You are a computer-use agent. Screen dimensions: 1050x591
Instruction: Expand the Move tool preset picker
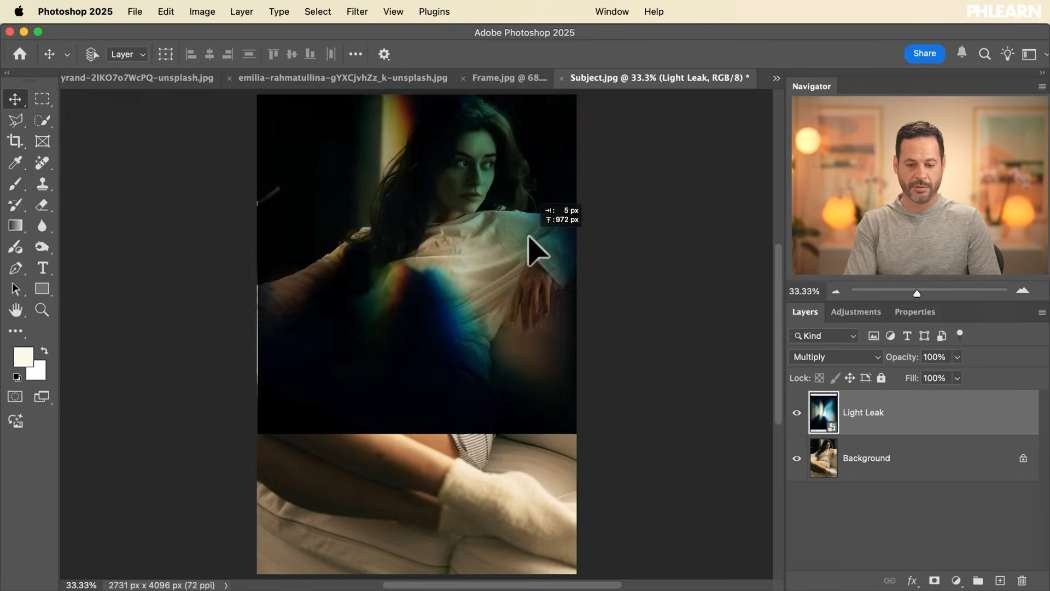pyautogui.click(x=67, y=54)
